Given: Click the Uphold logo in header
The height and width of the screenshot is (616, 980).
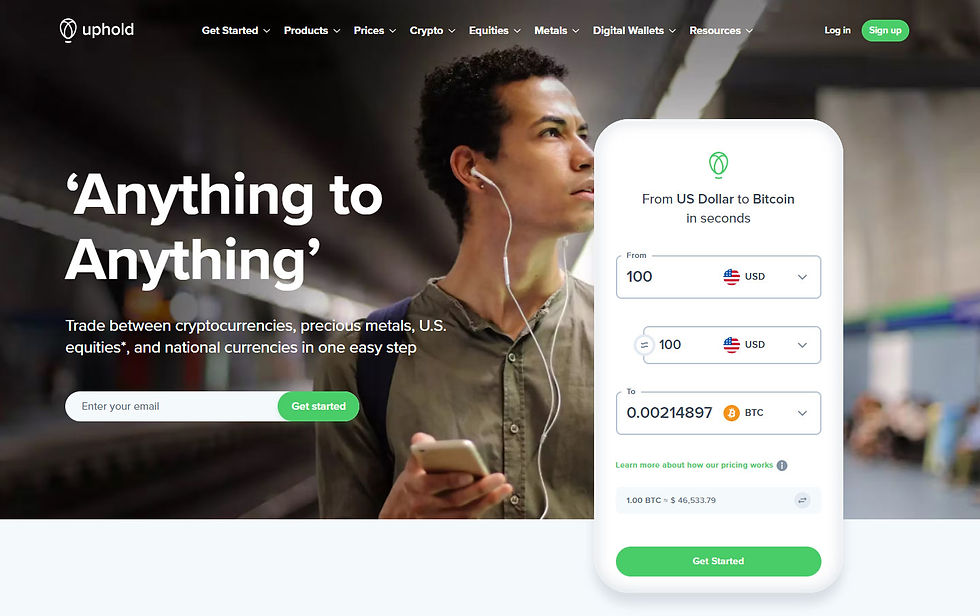Looking at the screenshot, I should point(96,30).
